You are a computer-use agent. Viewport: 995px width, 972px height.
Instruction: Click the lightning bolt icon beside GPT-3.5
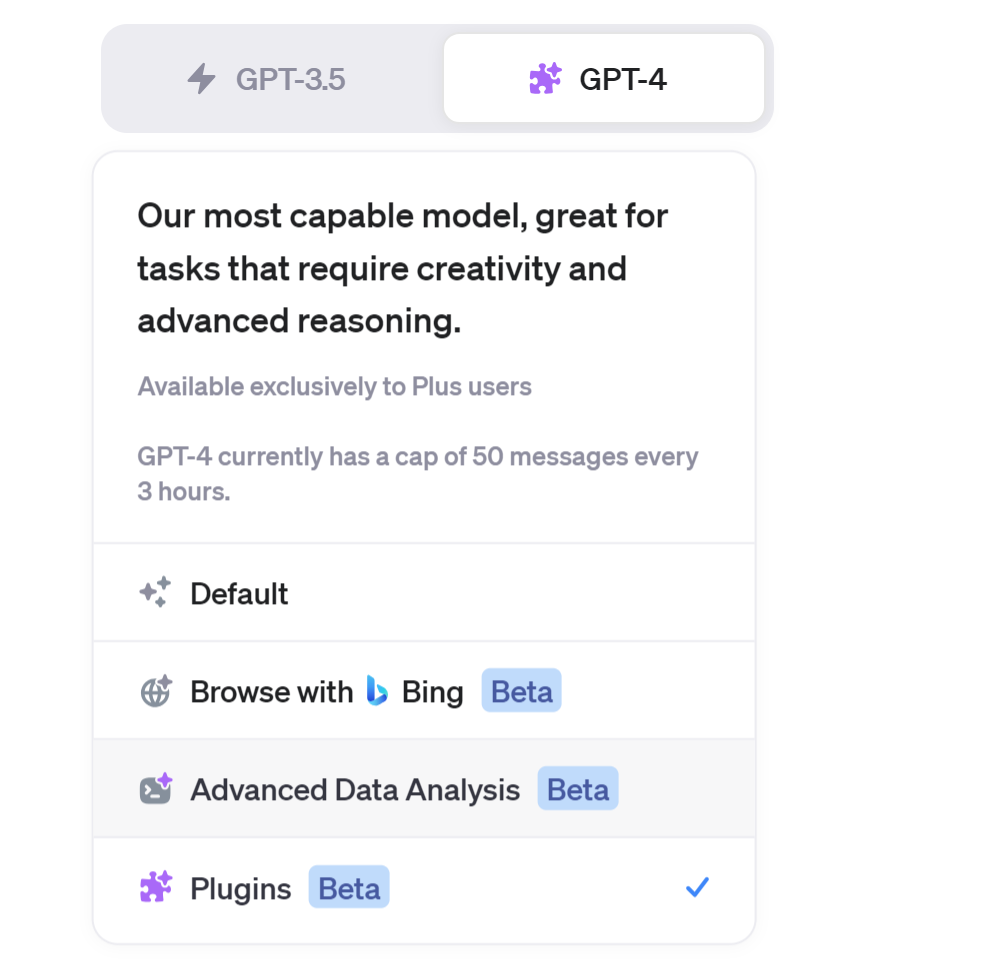[202, 79]
